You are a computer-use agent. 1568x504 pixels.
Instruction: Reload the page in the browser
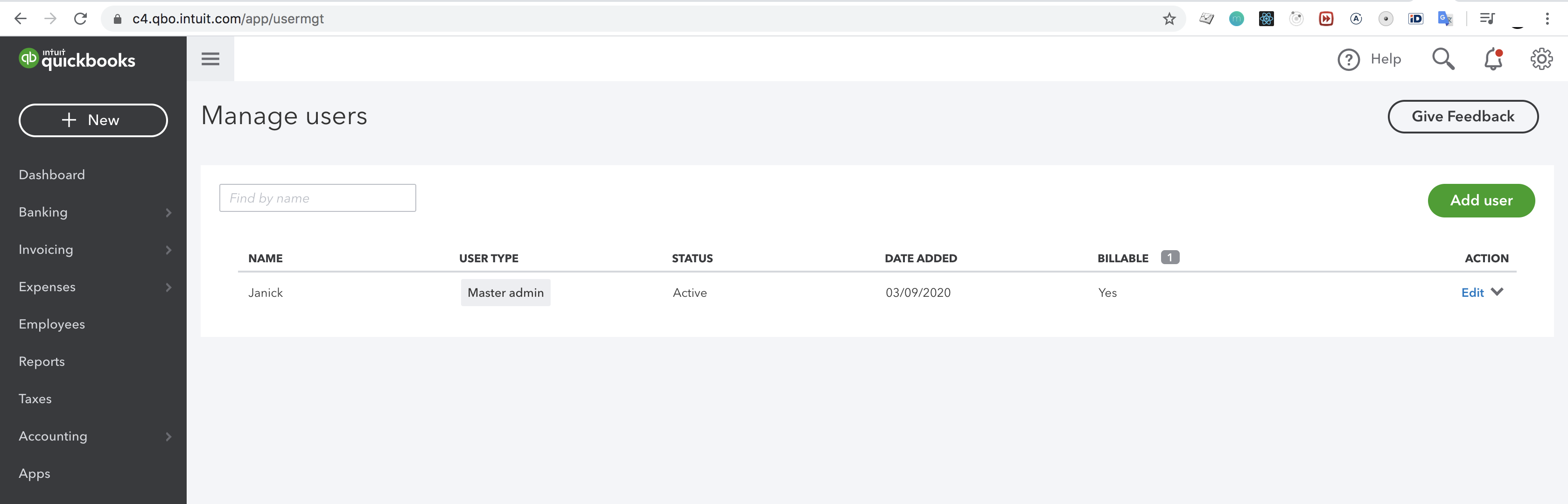80,19
